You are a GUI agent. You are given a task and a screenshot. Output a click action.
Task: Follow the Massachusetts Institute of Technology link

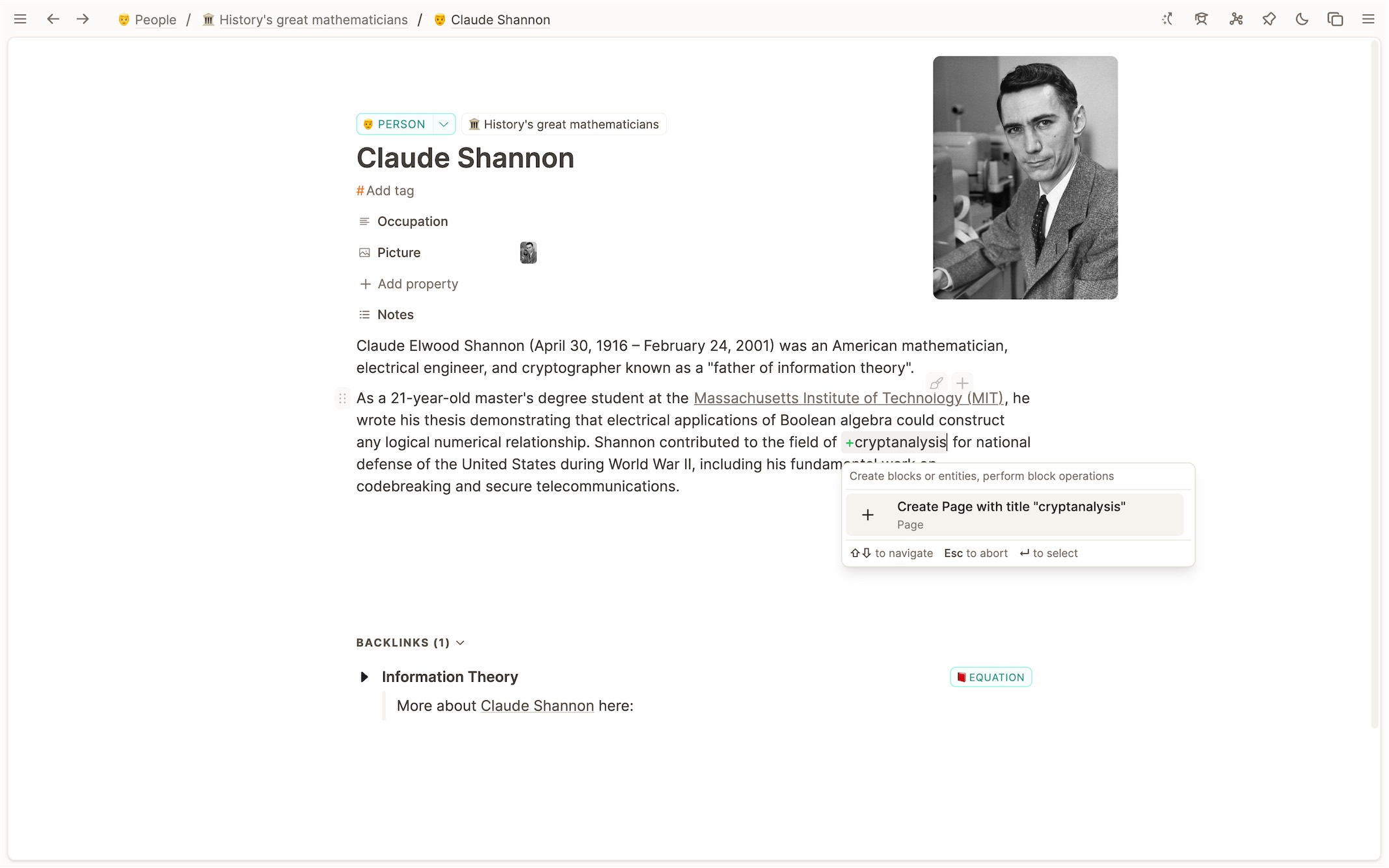848,398
